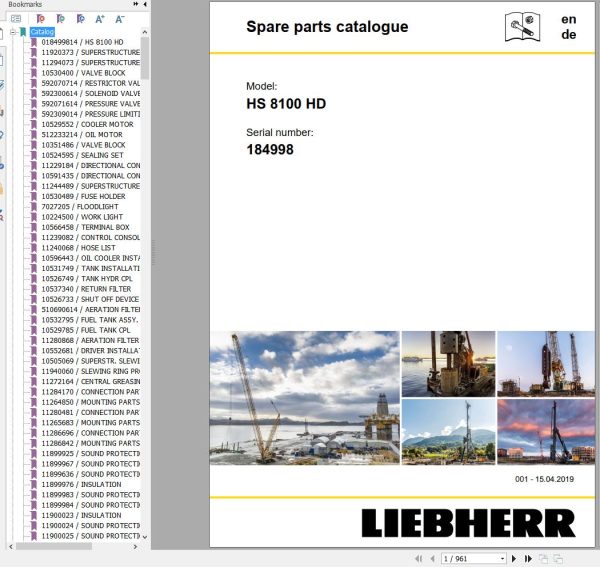
Task: Click the model HS 8100 HD text
Action: click(286, 104)
